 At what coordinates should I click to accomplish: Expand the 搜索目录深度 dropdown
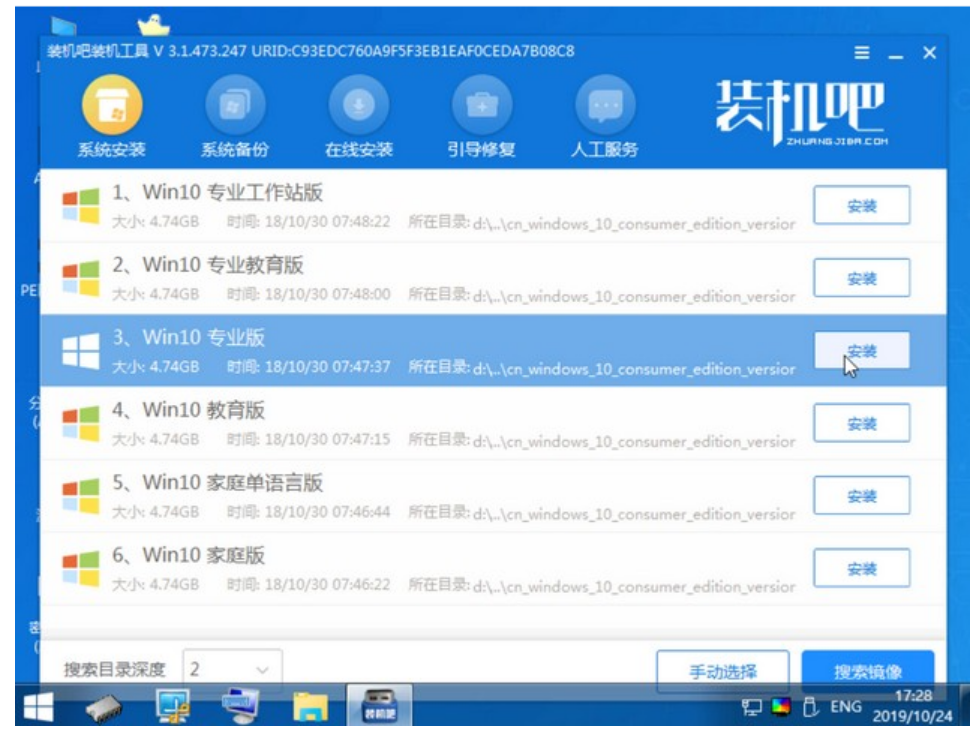(232, 669)
